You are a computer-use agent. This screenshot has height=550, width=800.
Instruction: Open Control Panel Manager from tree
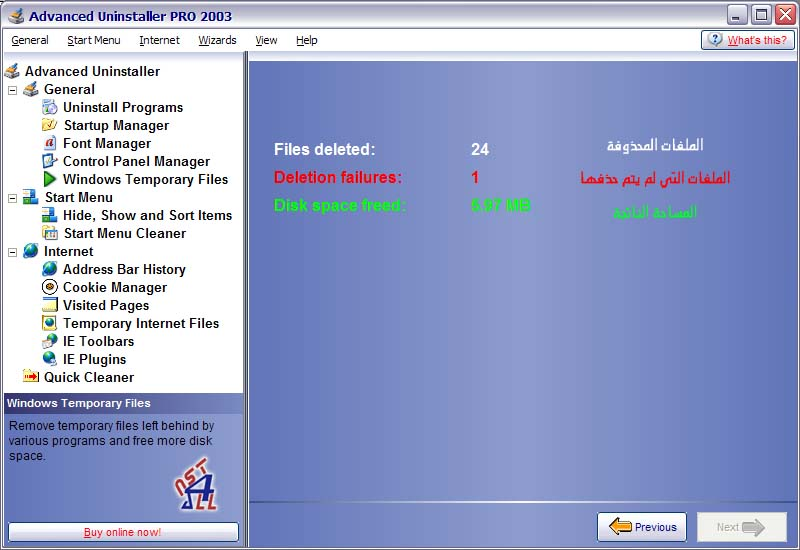click(x=136, y=161)
